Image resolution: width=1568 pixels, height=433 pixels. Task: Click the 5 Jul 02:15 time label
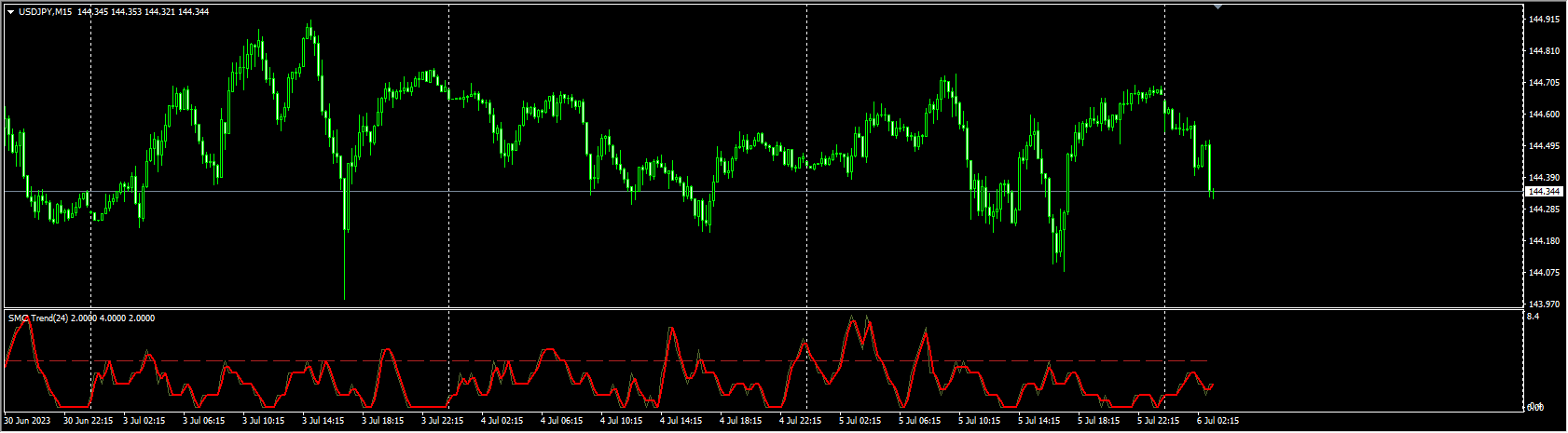pyautogui.click(x=862, y=421)
